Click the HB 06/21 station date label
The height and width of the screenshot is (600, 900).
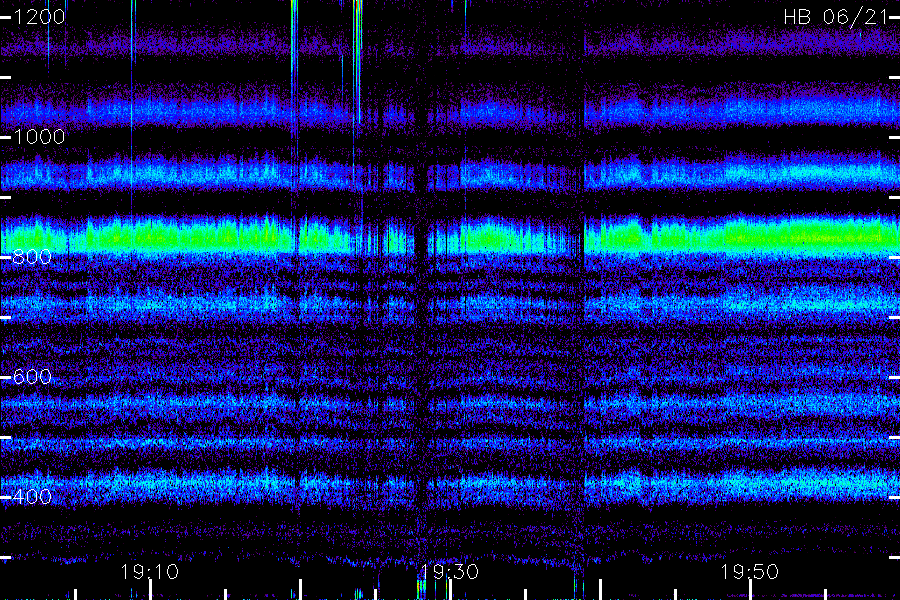pyautogui.click(x=835, y=17)
